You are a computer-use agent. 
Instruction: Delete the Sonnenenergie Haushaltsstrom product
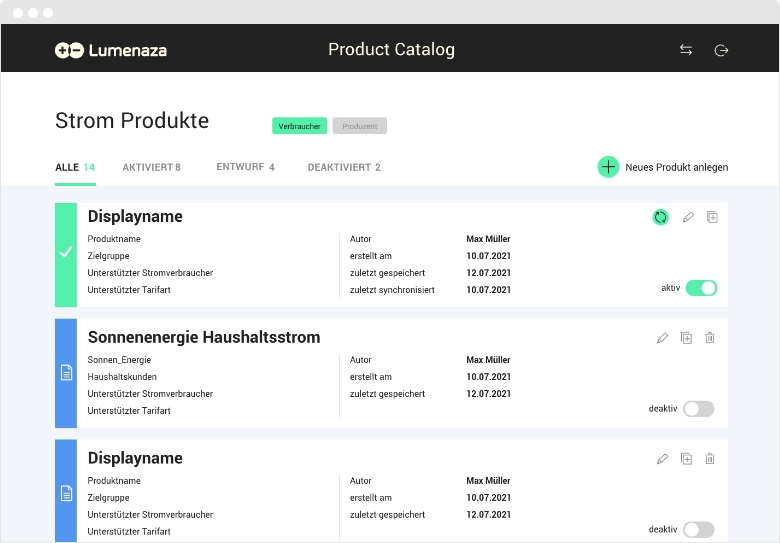click(710, 338)
